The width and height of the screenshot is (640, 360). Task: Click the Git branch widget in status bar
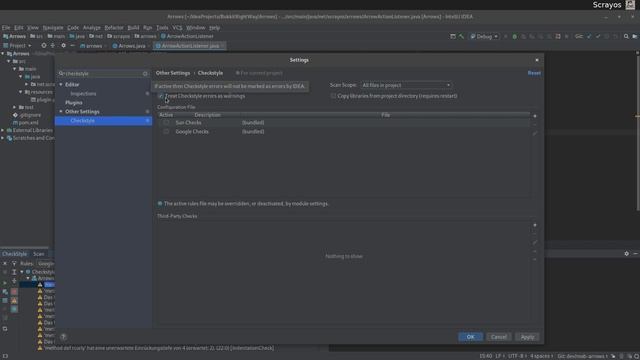[x=582, y=356]
